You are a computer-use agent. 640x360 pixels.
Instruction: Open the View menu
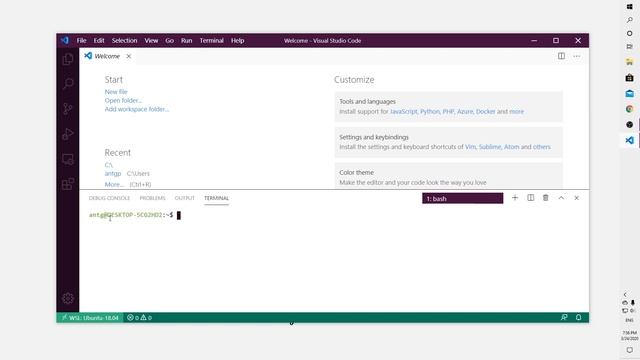tap(151, 40)
